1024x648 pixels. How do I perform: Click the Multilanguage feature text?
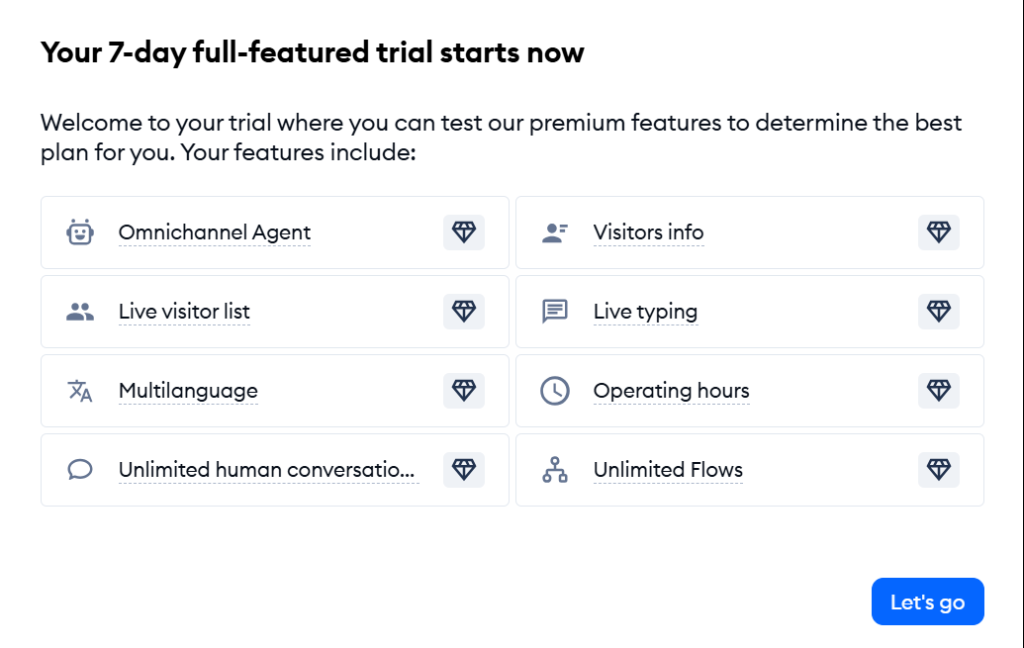(x=188, y=391)
